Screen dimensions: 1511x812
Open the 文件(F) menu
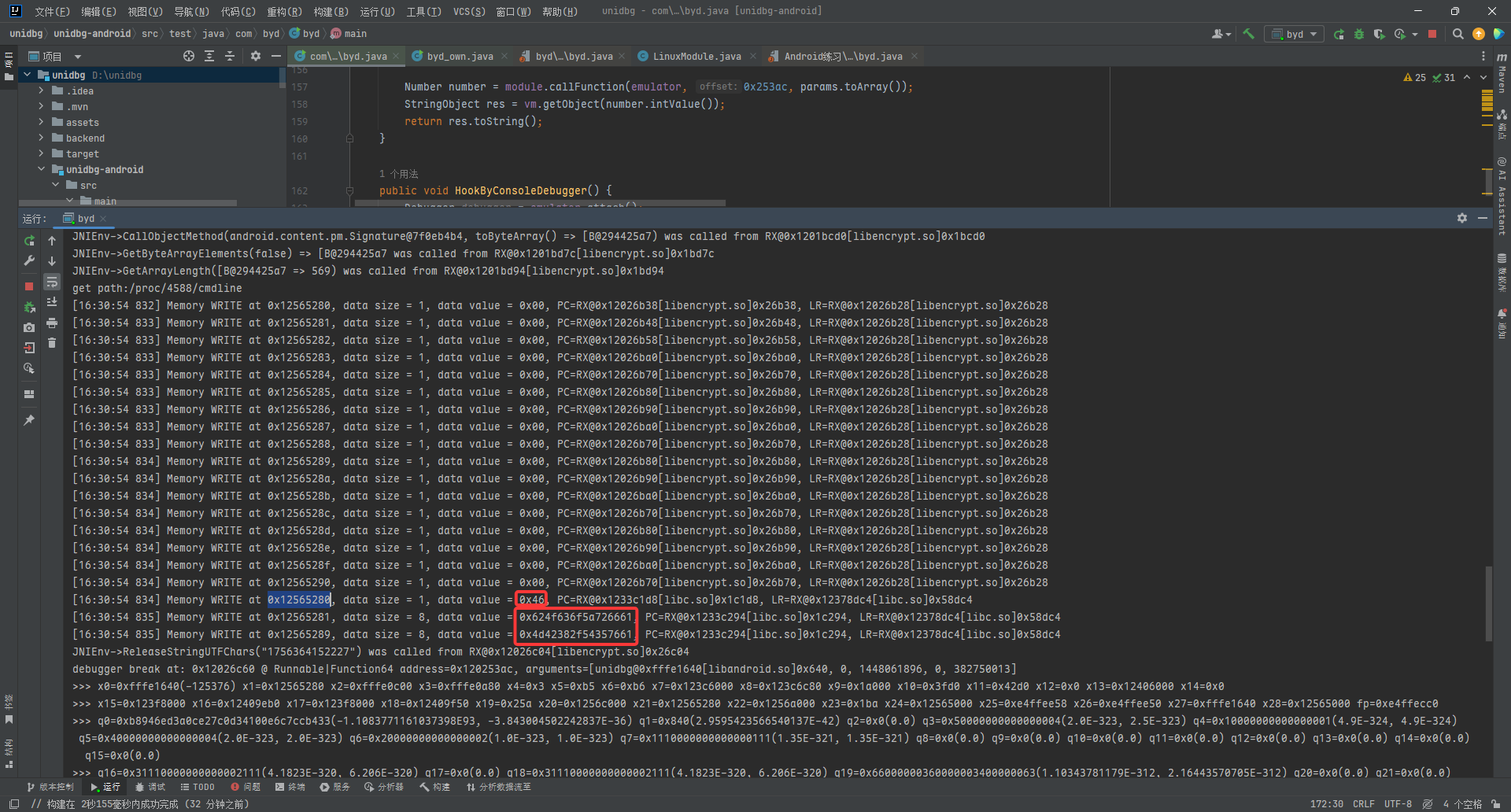pos(52,11)
